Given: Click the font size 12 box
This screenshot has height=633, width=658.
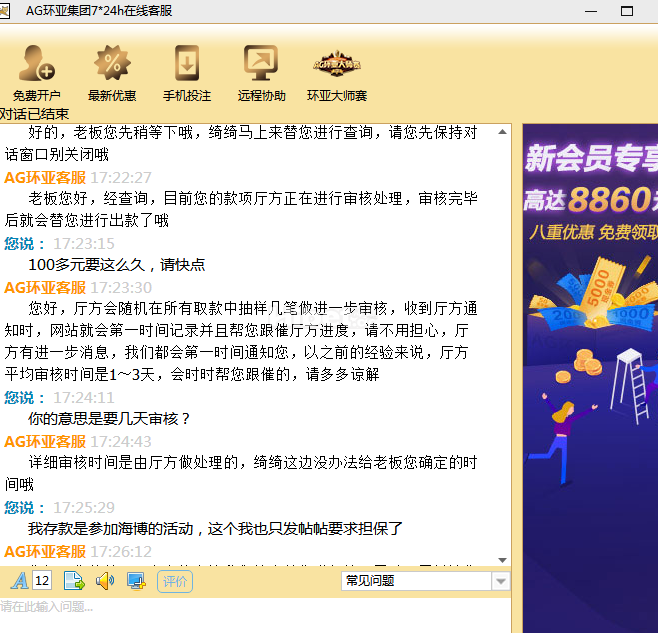Looking at the screenshot, I should (x=42, y=581).
